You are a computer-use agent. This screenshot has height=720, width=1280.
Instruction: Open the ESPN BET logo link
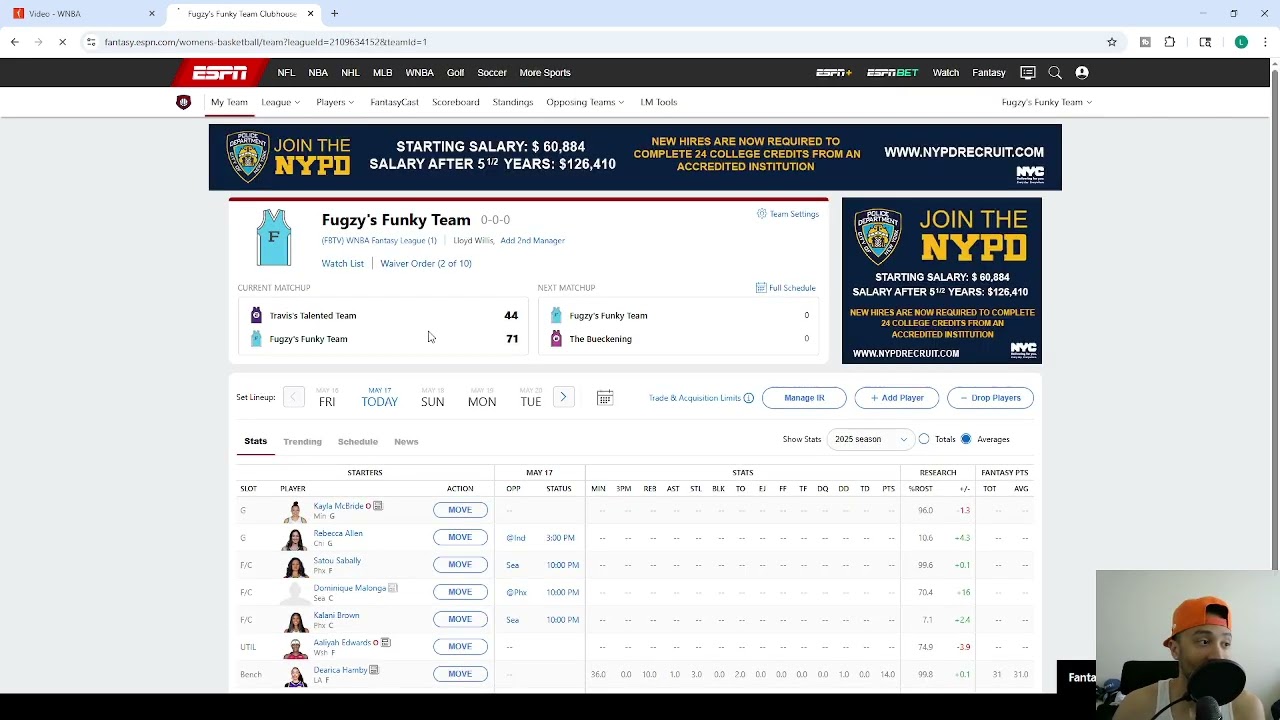[x=893, y=72]
